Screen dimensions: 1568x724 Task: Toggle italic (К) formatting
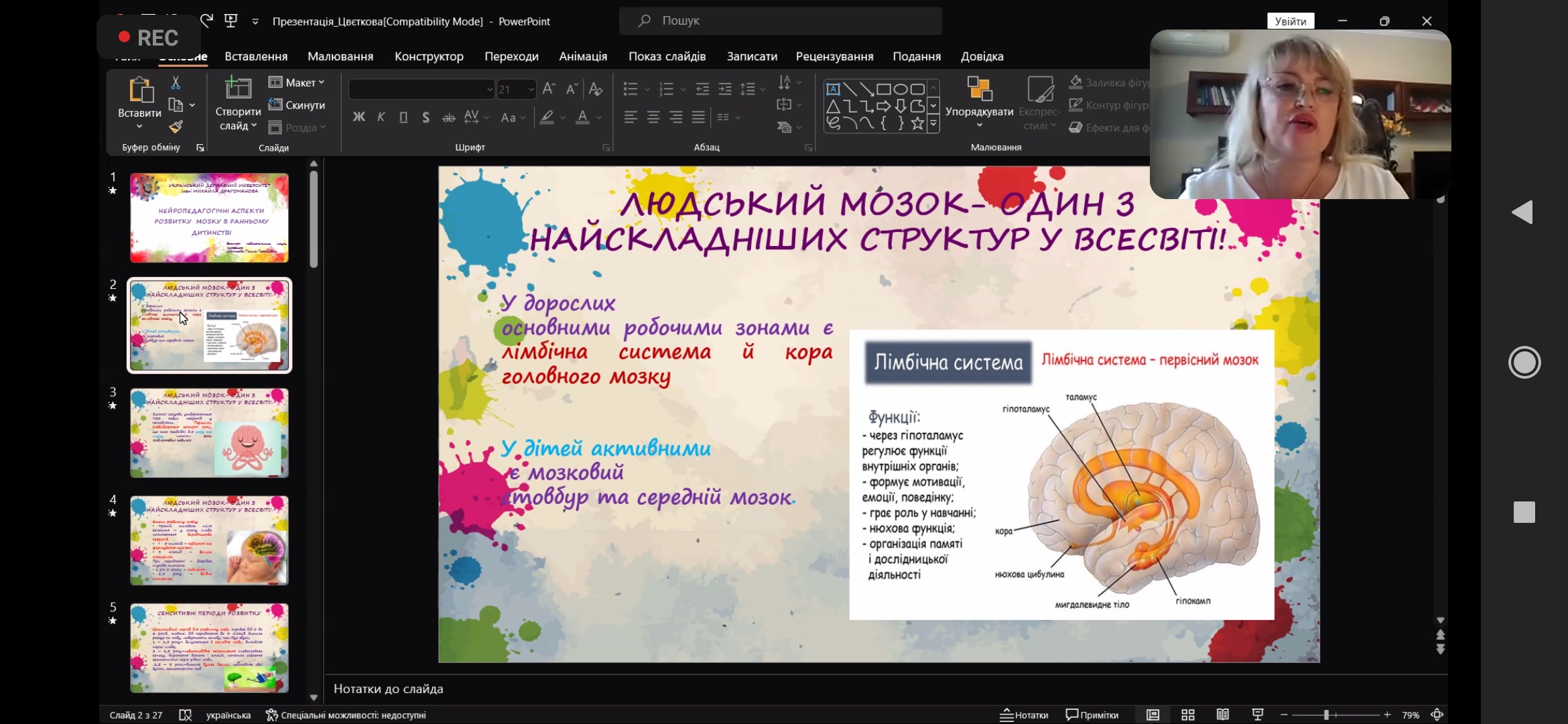coord(381,117)
